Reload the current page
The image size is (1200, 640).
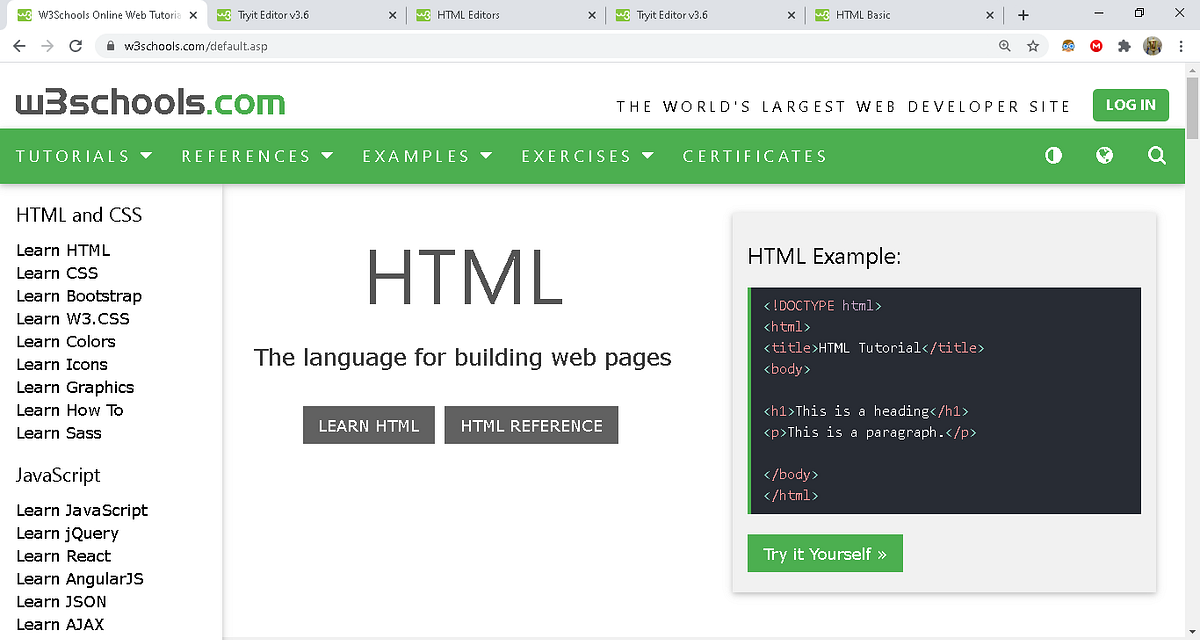(75, 45)
